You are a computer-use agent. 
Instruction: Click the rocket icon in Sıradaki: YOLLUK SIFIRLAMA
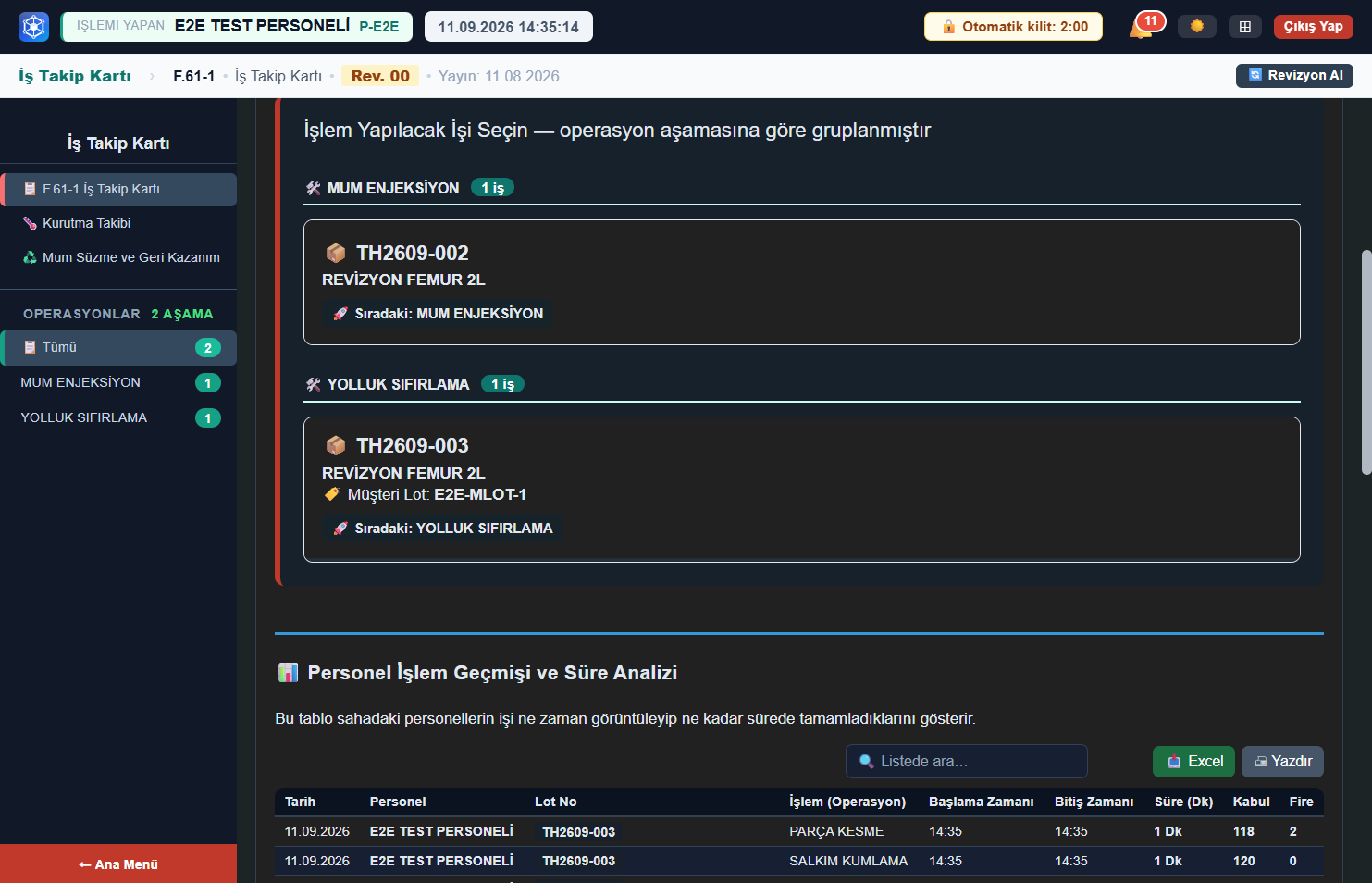click(341, 529)
